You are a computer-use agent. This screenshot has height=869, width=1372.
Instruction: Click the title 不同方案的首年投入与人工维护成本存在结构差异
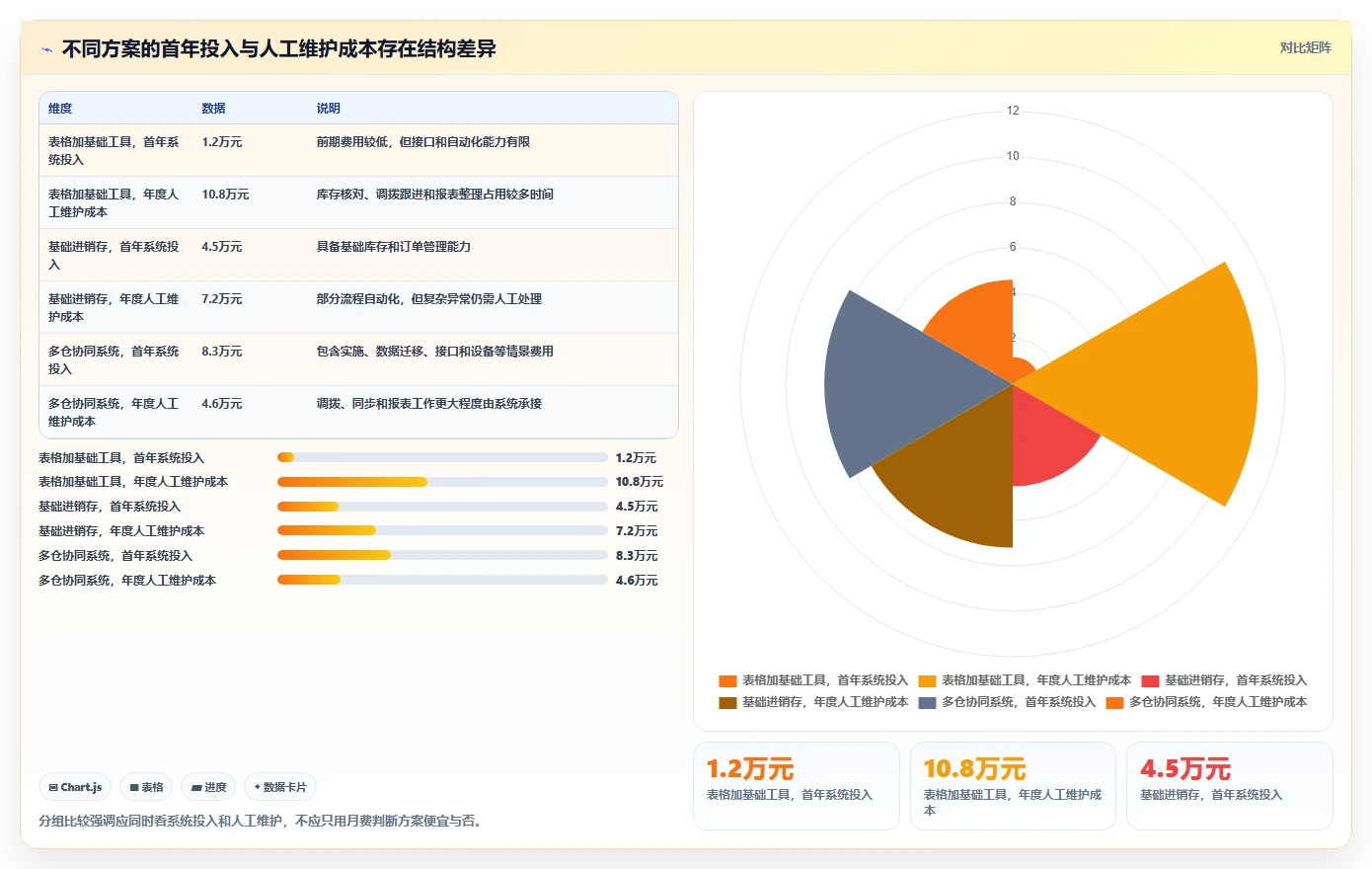point(278,48)
